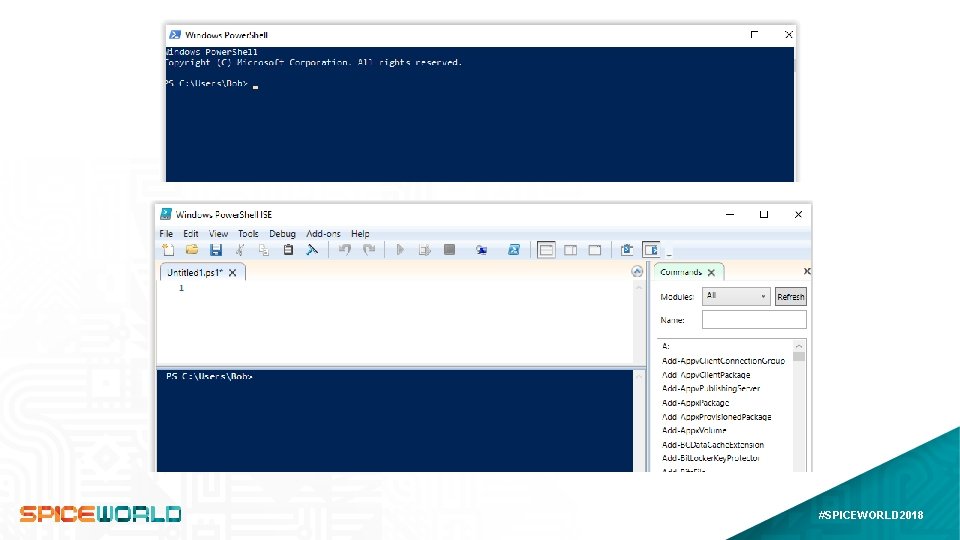Expand the Modules dropdown set to All
This screenshot has height=540, width=960.
click(736, 296)
